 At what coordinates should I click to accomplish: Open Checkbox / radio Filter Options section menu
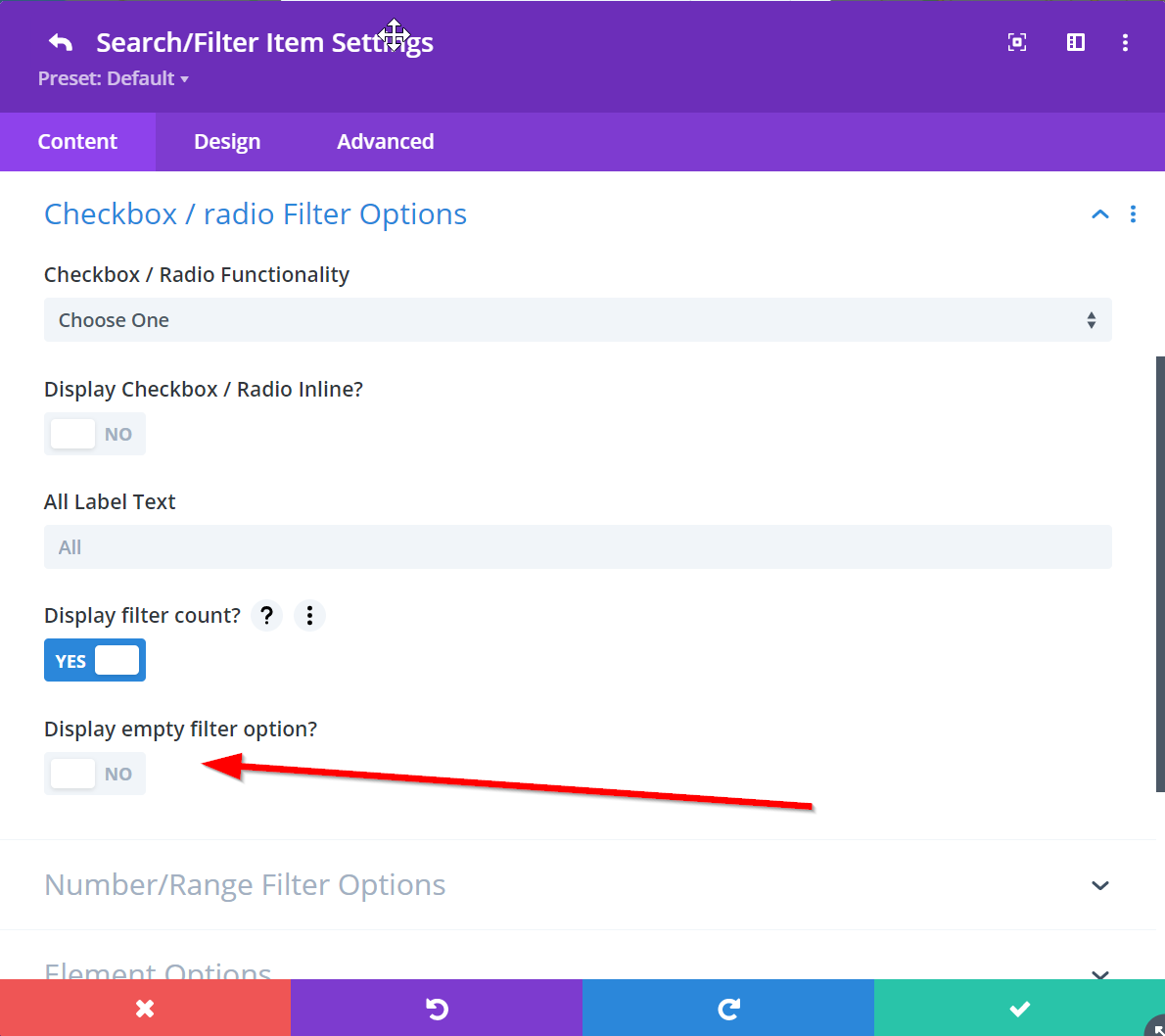[x=1133, y=214]
